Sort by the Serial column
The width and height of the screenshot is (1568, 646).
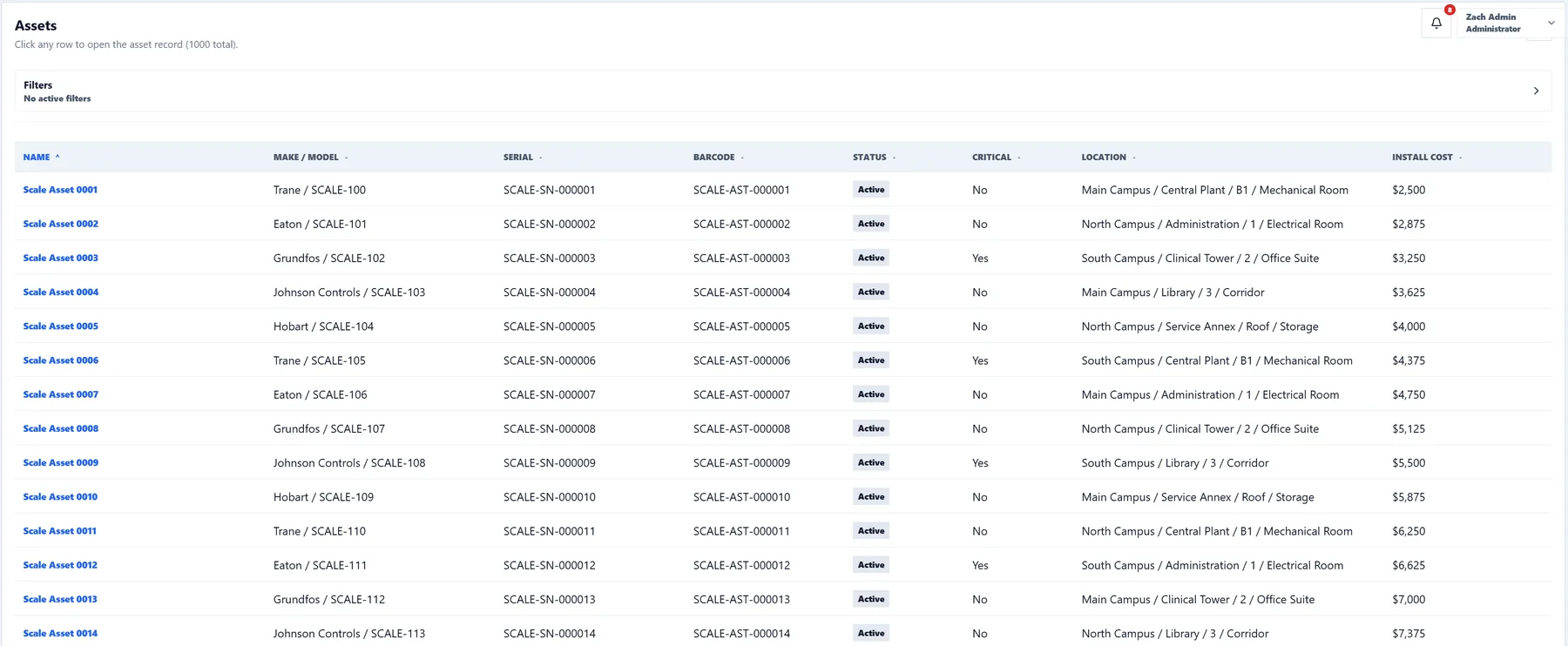click(523, 158)
